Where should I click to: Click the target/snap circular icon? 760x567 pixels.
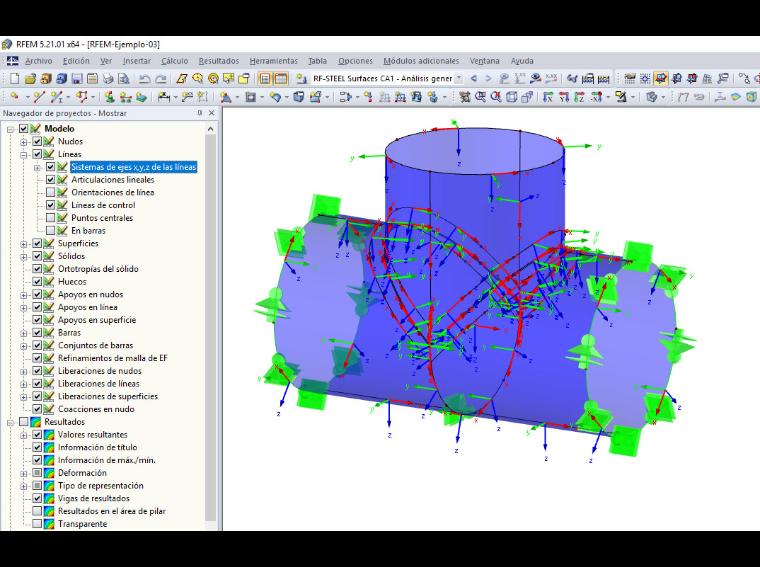[x=213, y=79]
